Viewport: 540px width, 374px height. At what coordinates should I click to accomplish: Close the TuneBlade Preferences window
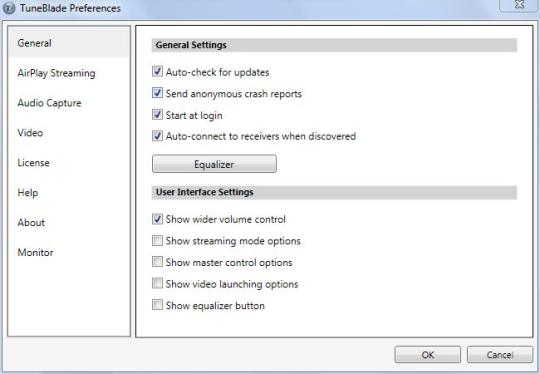click(519, 5)
